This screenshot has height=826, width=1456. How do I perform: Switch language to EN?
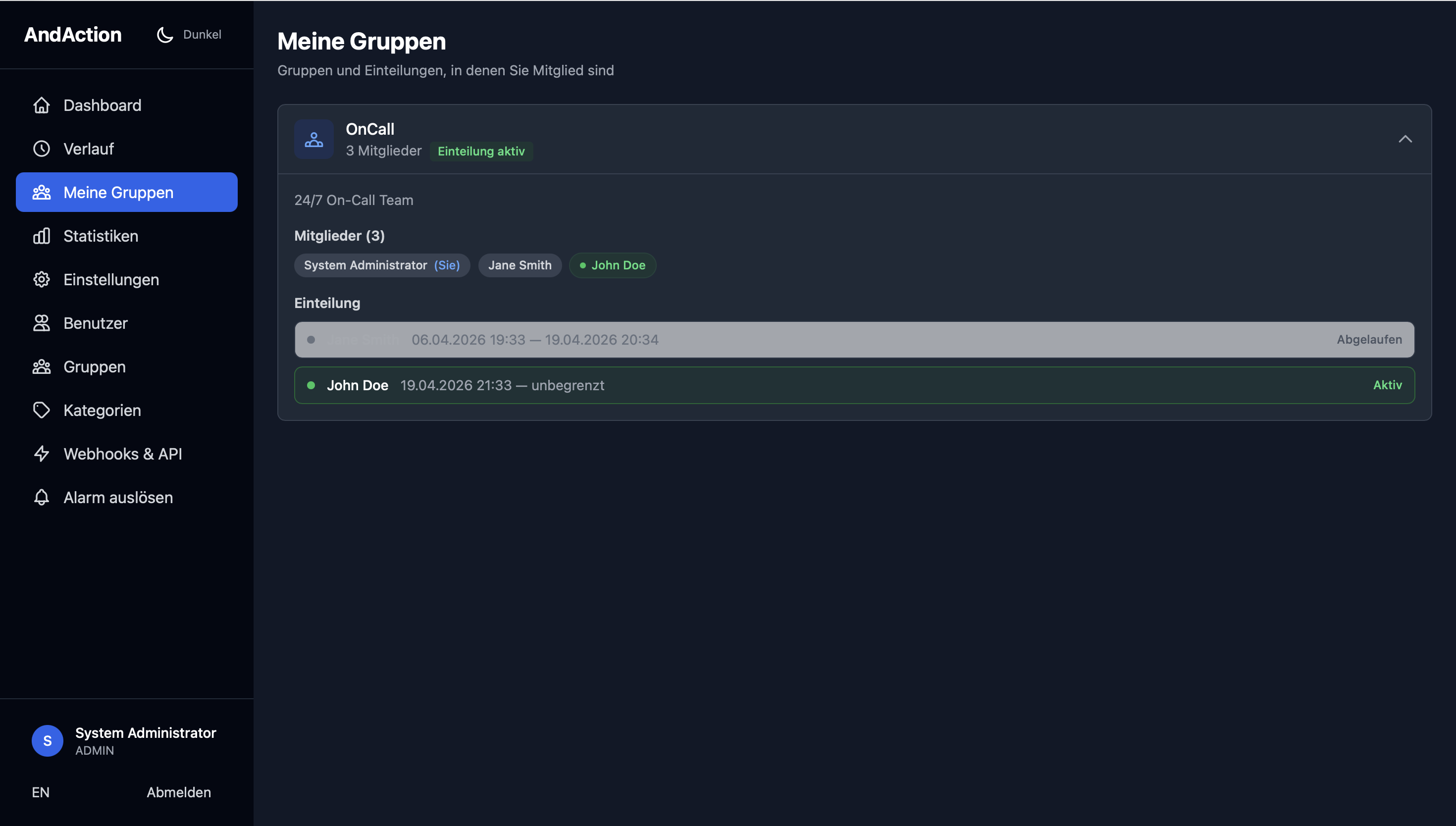click(40, 792)
